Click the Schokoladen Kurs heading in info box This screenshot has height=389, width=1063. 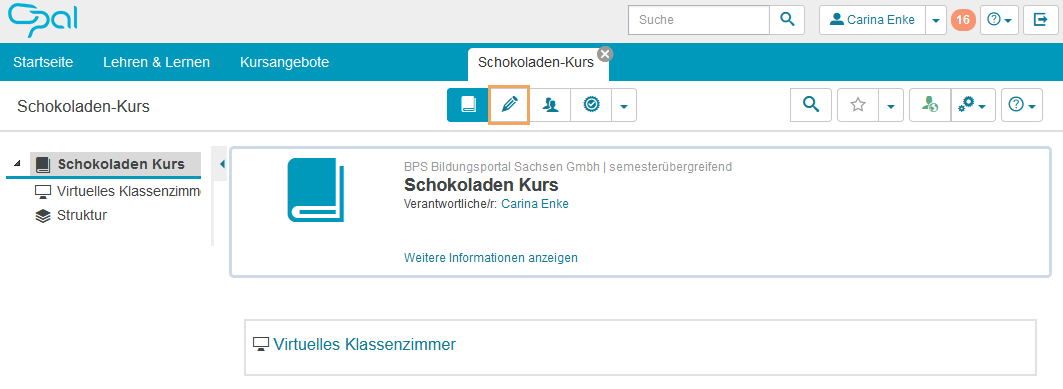click(481, 184)
